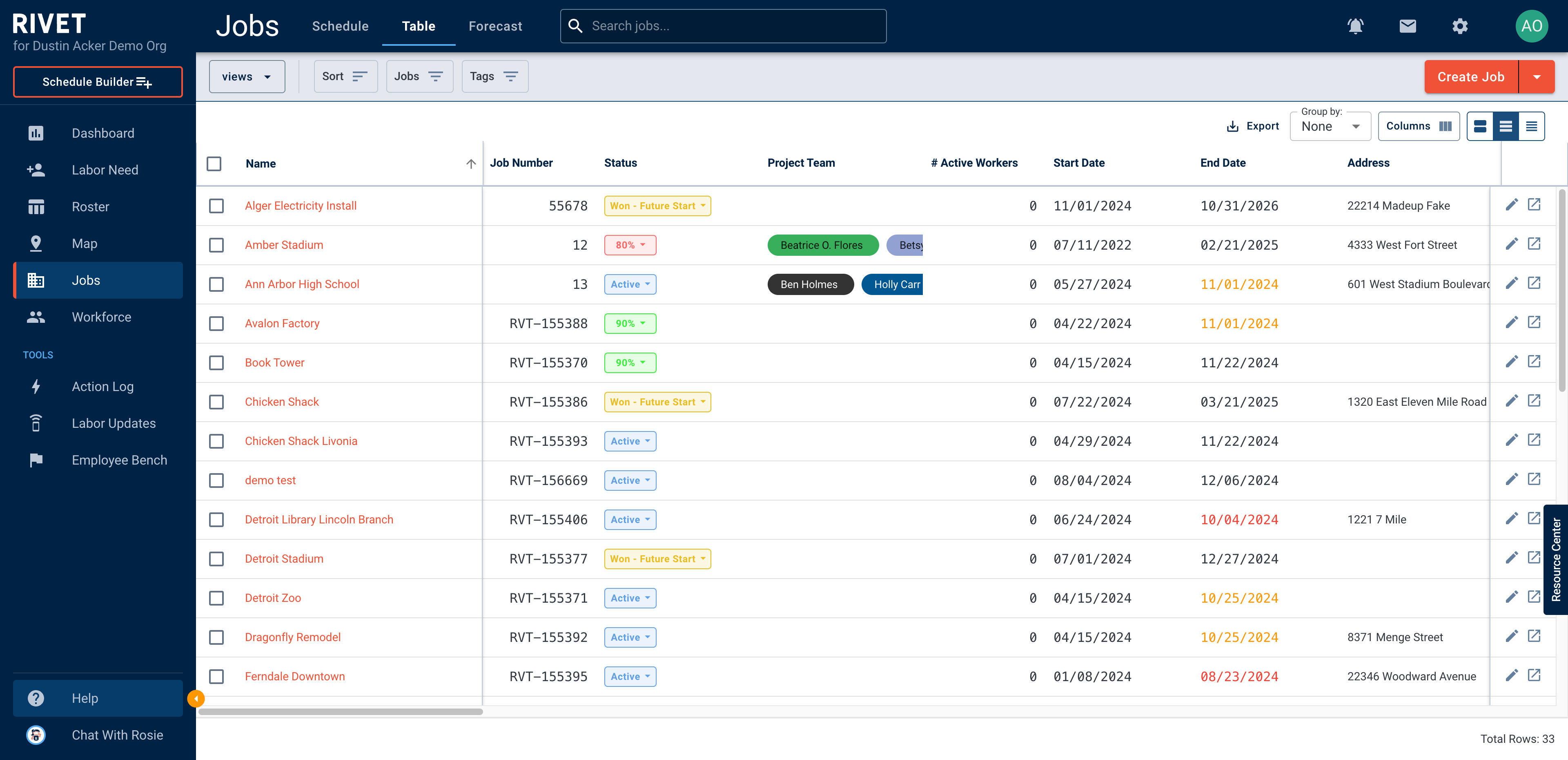Open the Columns chooser button

[x=1418, y=126]
